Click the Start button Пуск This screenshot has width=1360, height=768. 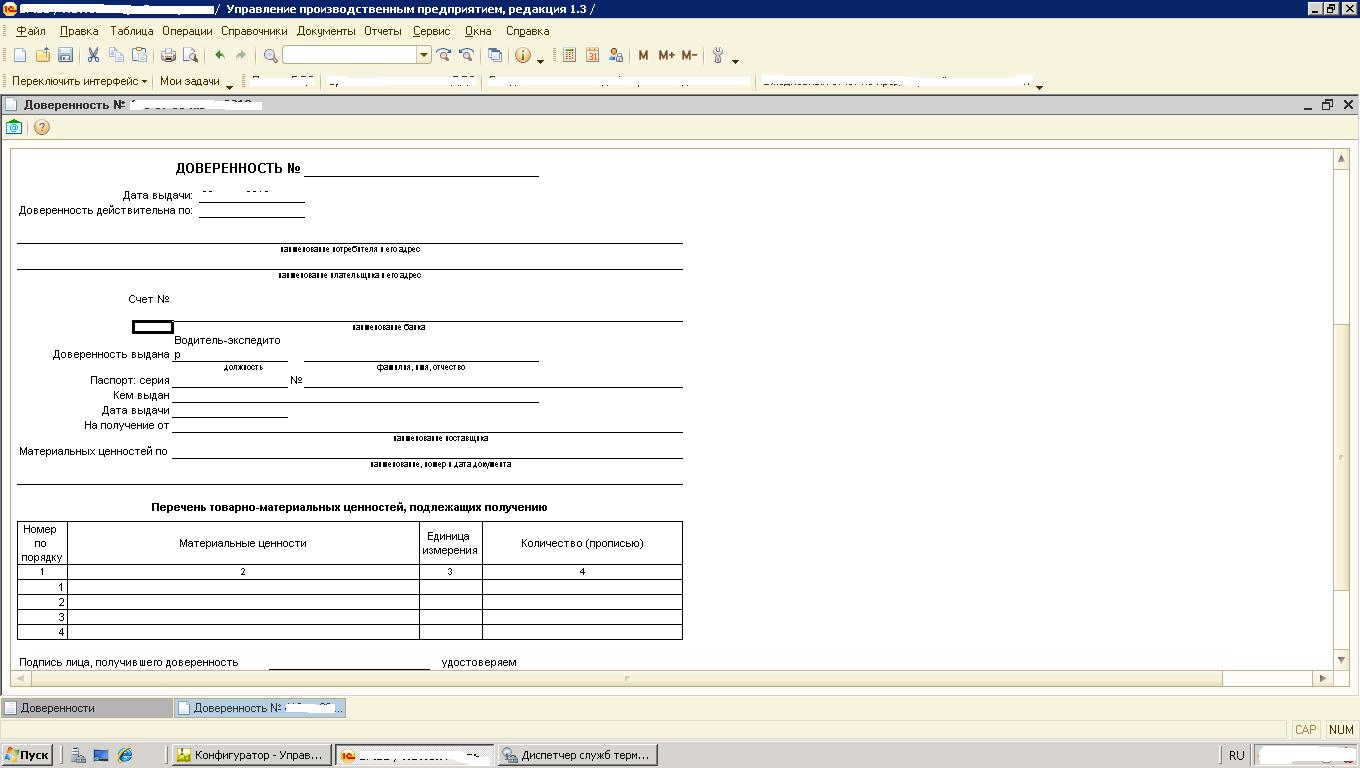click(x=27, y=755)
